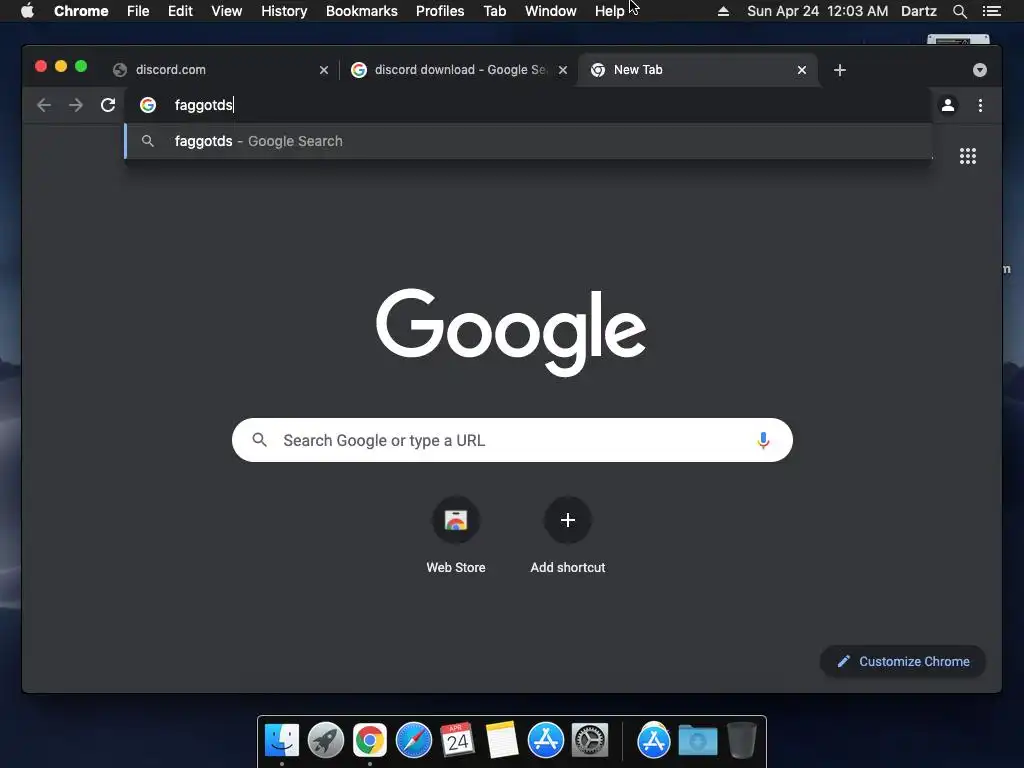1024x768 pixels.
Task: Open the Profiles menu
Action: pyautogui.click(x=440, y=11)
